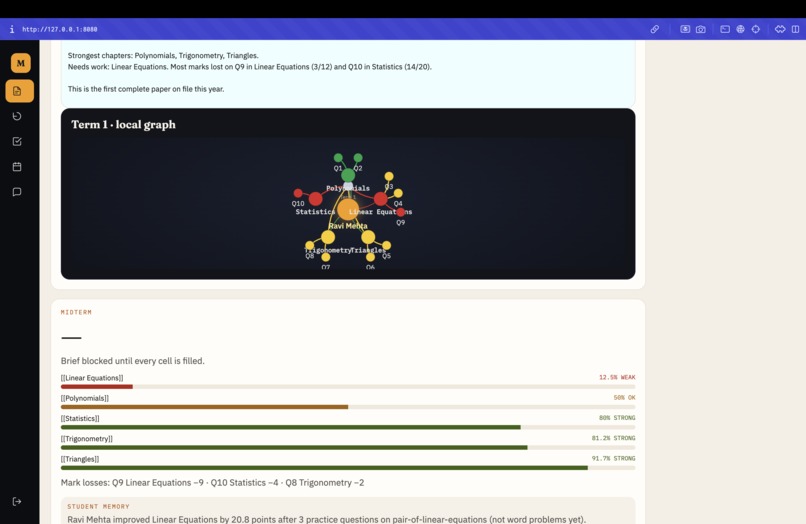
Task: Select the yellow Q5 node
Action: pos(387,245)
